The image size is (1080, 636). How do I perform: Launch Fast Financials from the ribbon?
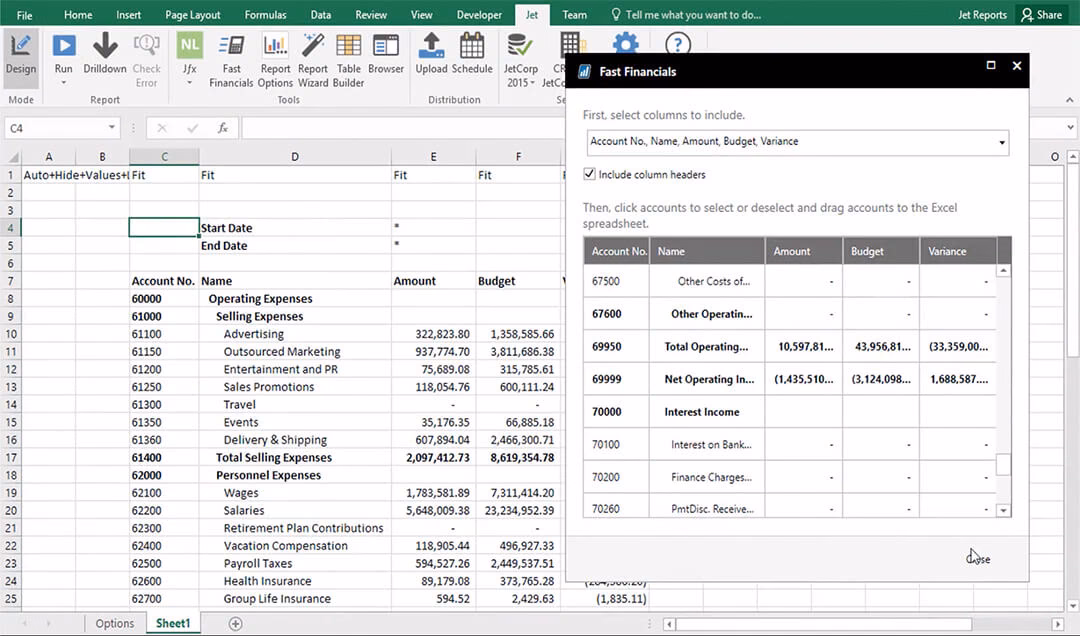tap(231, 61)
